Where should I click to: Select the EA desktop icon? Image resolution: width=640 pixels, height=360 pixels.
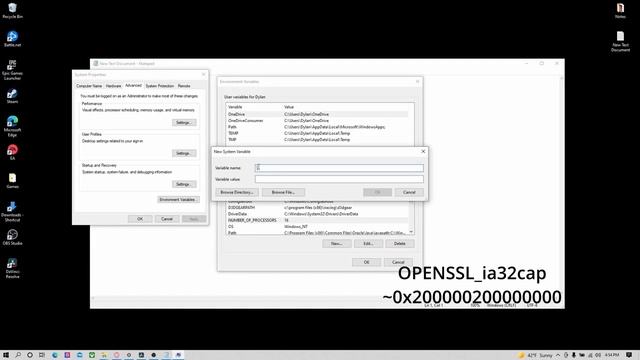(12, 152)
